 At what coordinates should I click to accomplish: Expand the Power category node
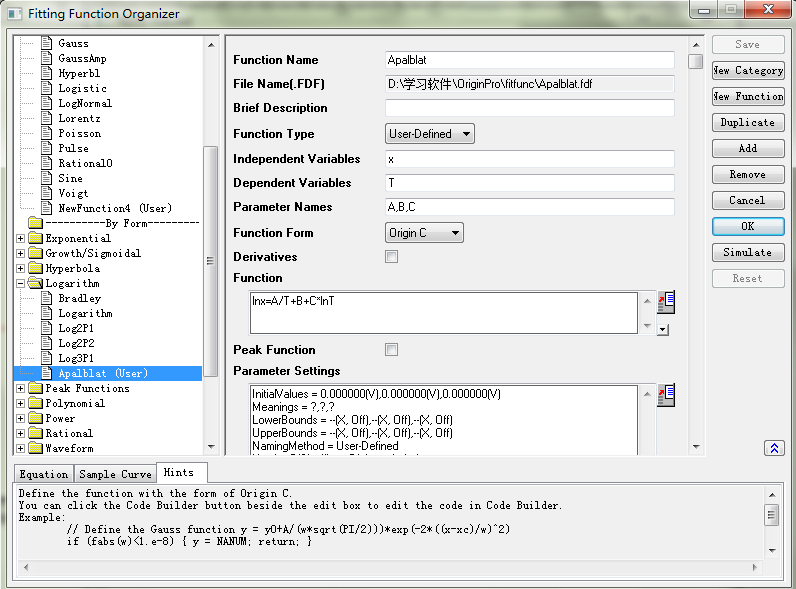[20, 418]
